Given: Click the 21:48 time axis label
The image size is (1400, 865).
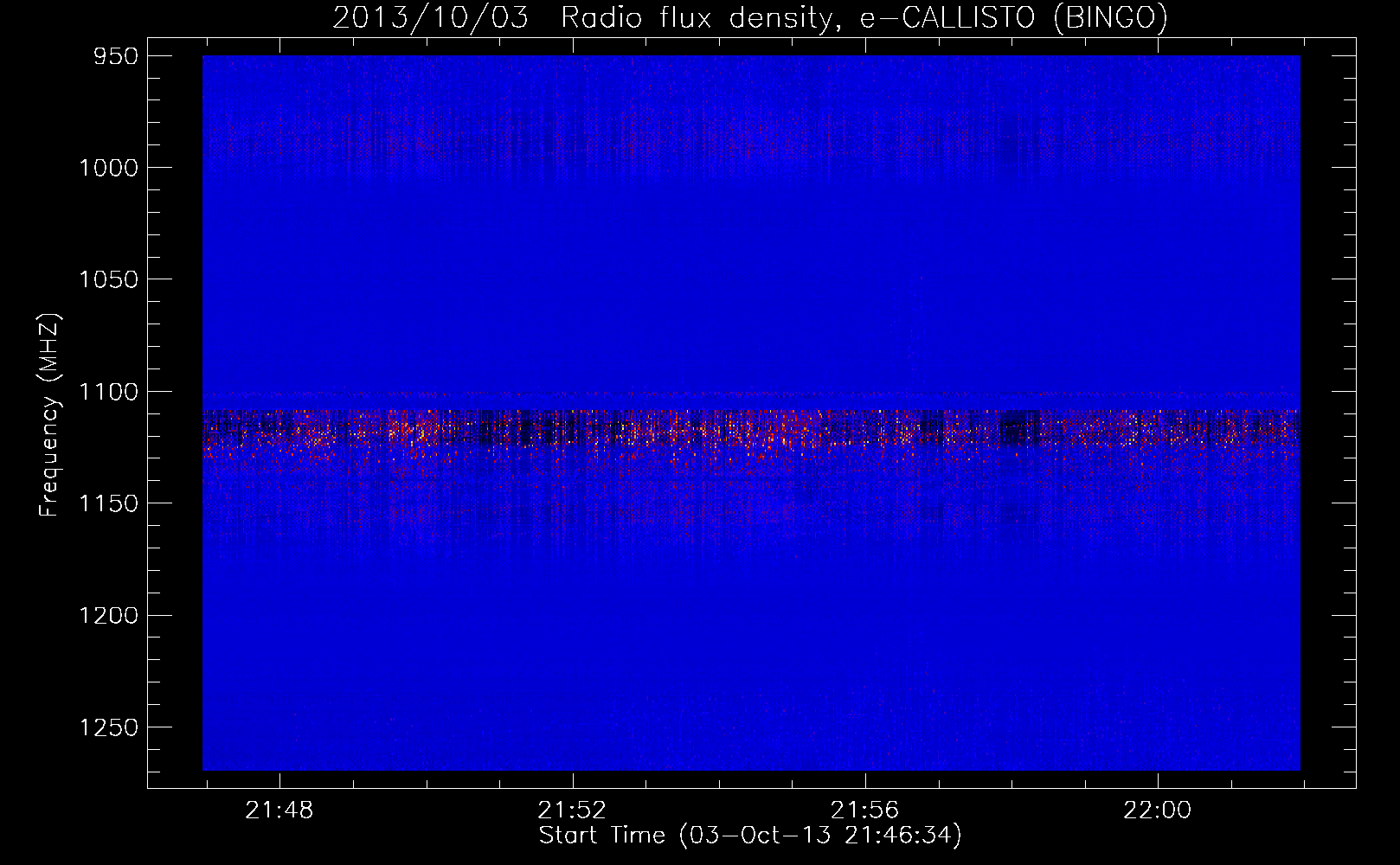Looking at the screenshot, I should tap(279, 811).
